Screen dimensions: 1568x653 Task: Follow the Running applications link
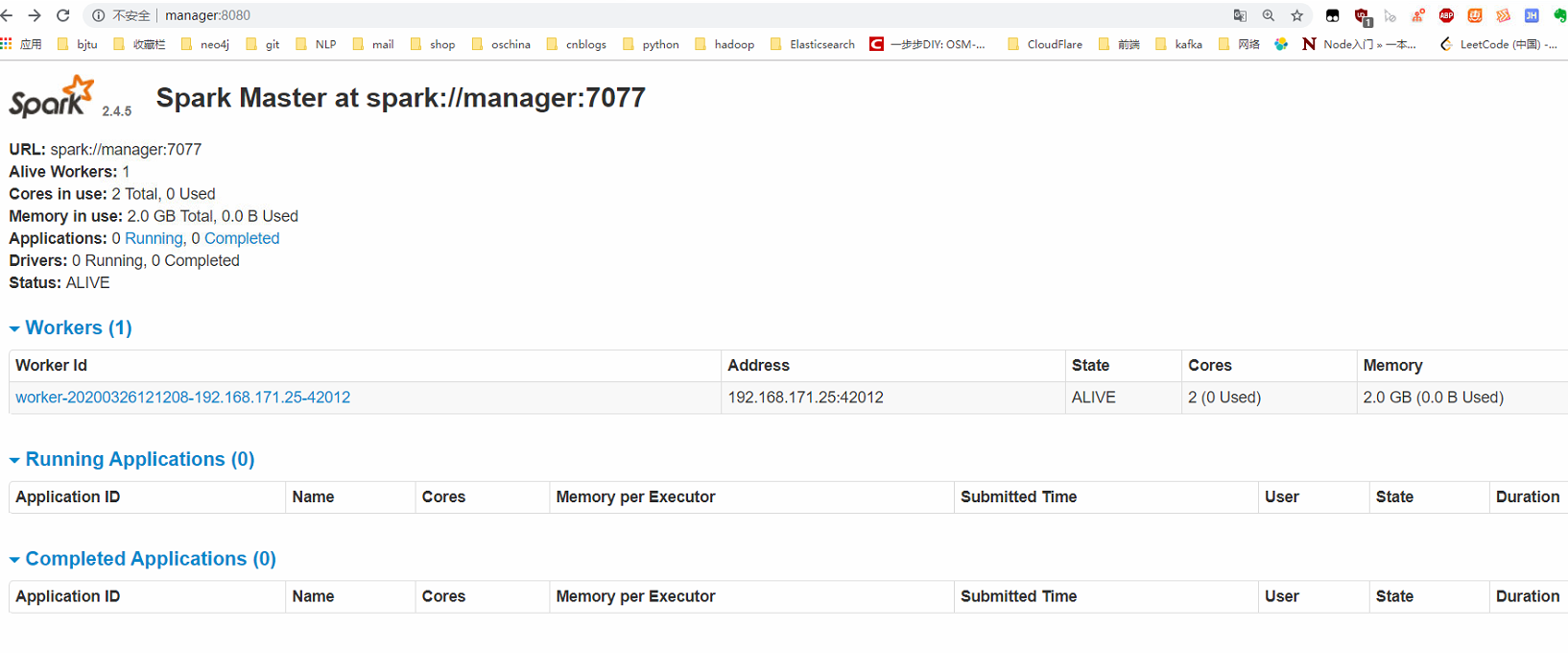pyautogui.click(x=154, y=238)
